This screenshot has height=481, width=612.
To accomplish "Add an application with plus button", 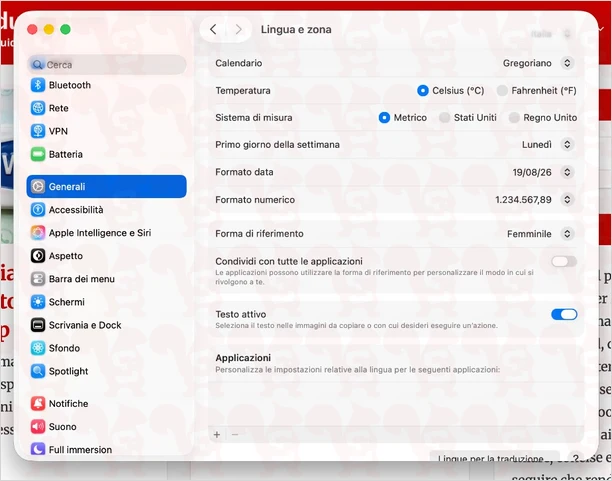I will [217, 435].
